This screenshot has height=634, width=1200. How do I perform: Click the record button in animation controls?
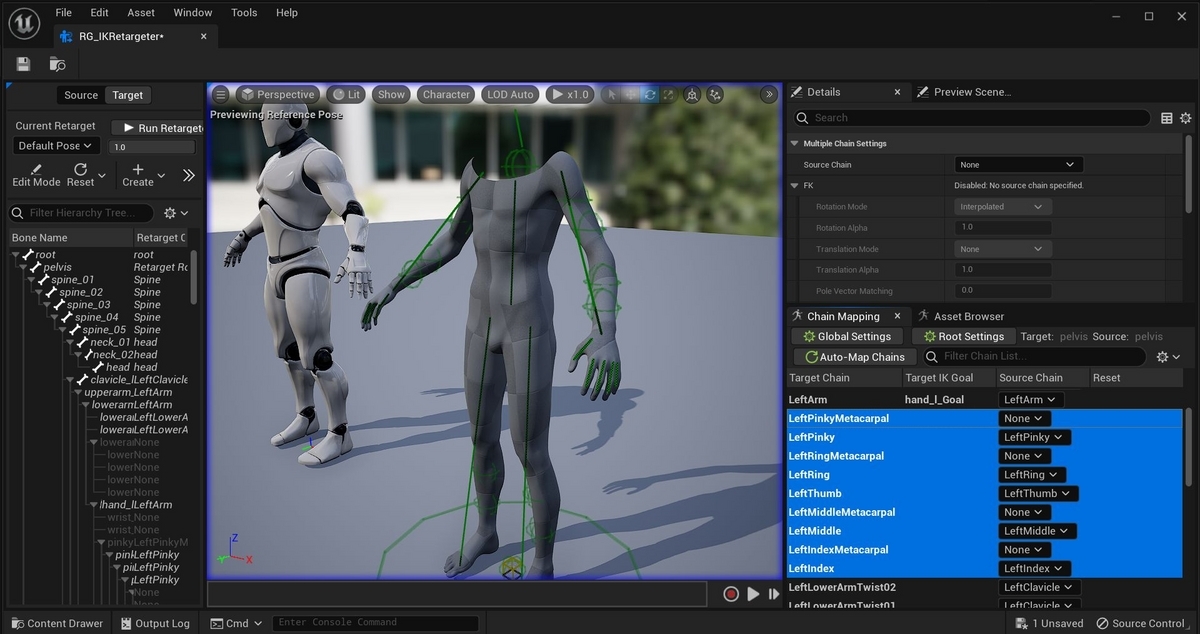coord(731,594)
